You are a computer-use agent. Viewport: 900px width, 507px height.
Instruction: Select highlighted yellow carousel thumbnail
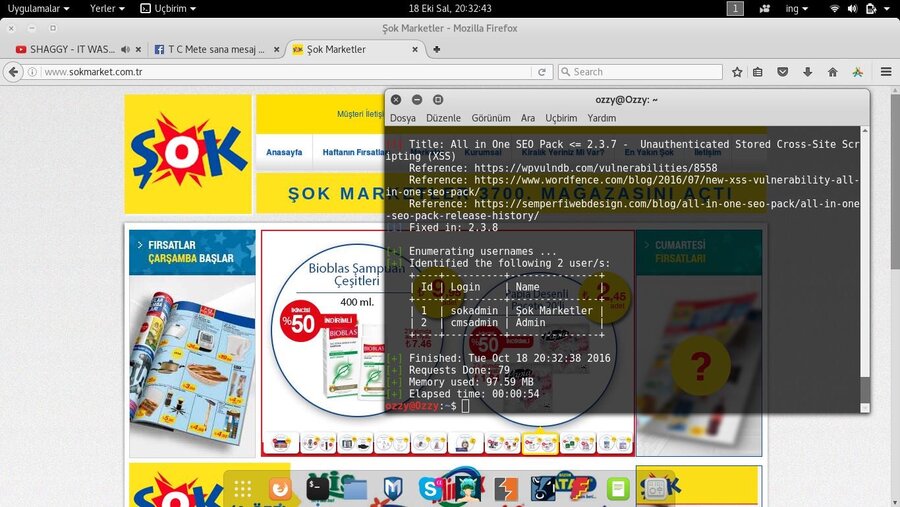coord(540,443)
